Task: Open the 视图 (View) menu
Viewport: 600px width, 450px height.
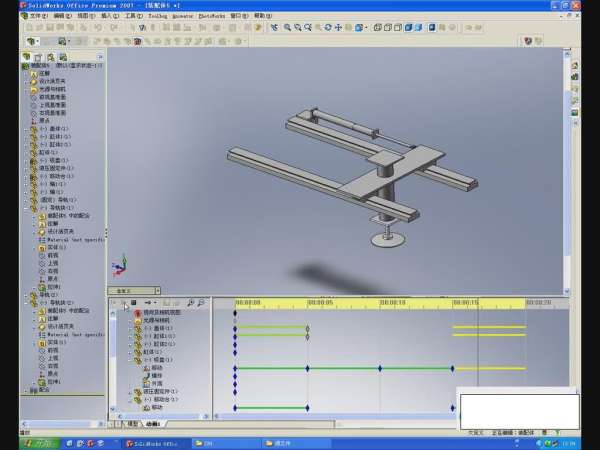Action: [x=86, y=16]
